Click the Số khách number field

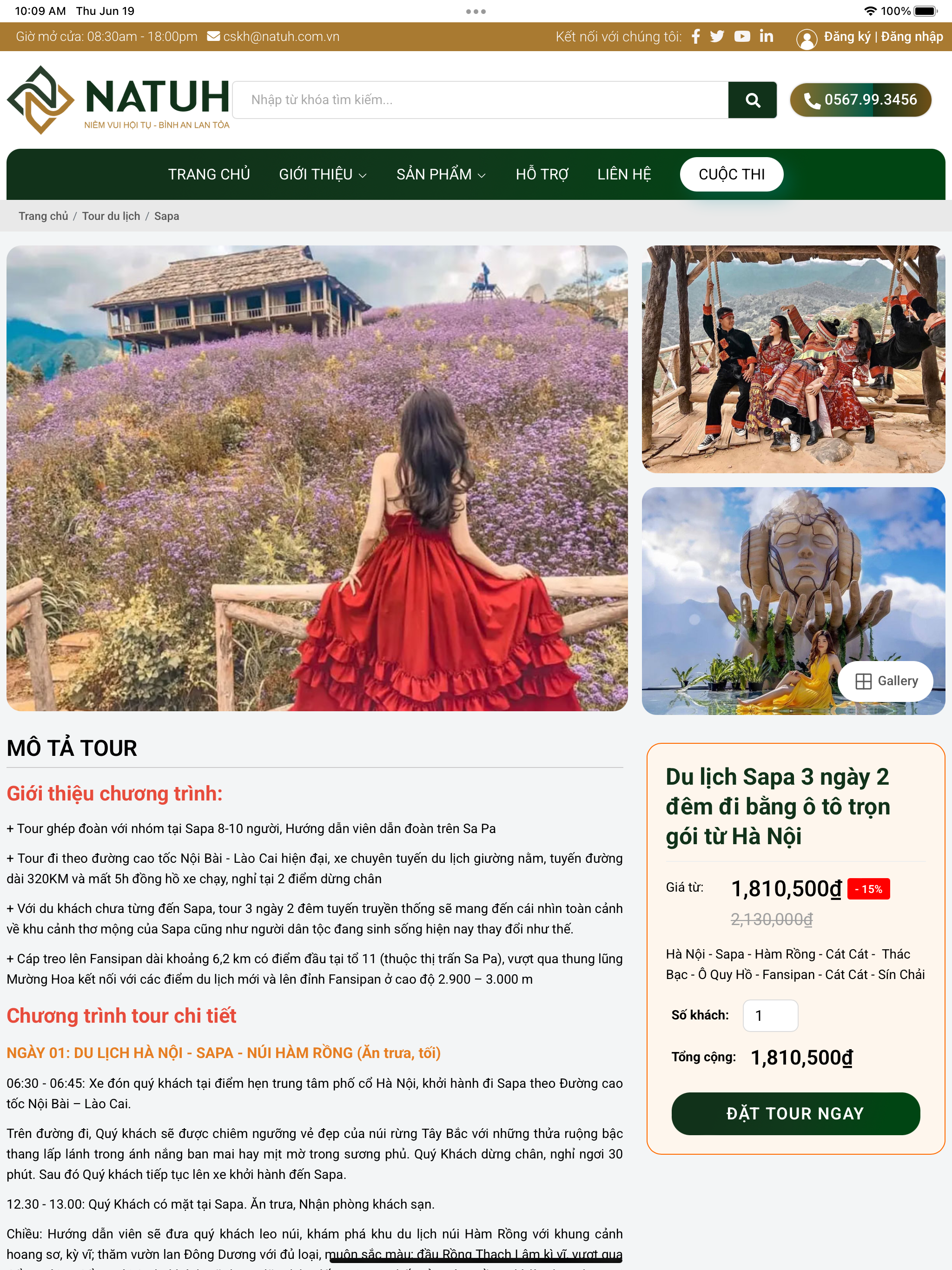pyautogui.click(x=770, y=1016)
